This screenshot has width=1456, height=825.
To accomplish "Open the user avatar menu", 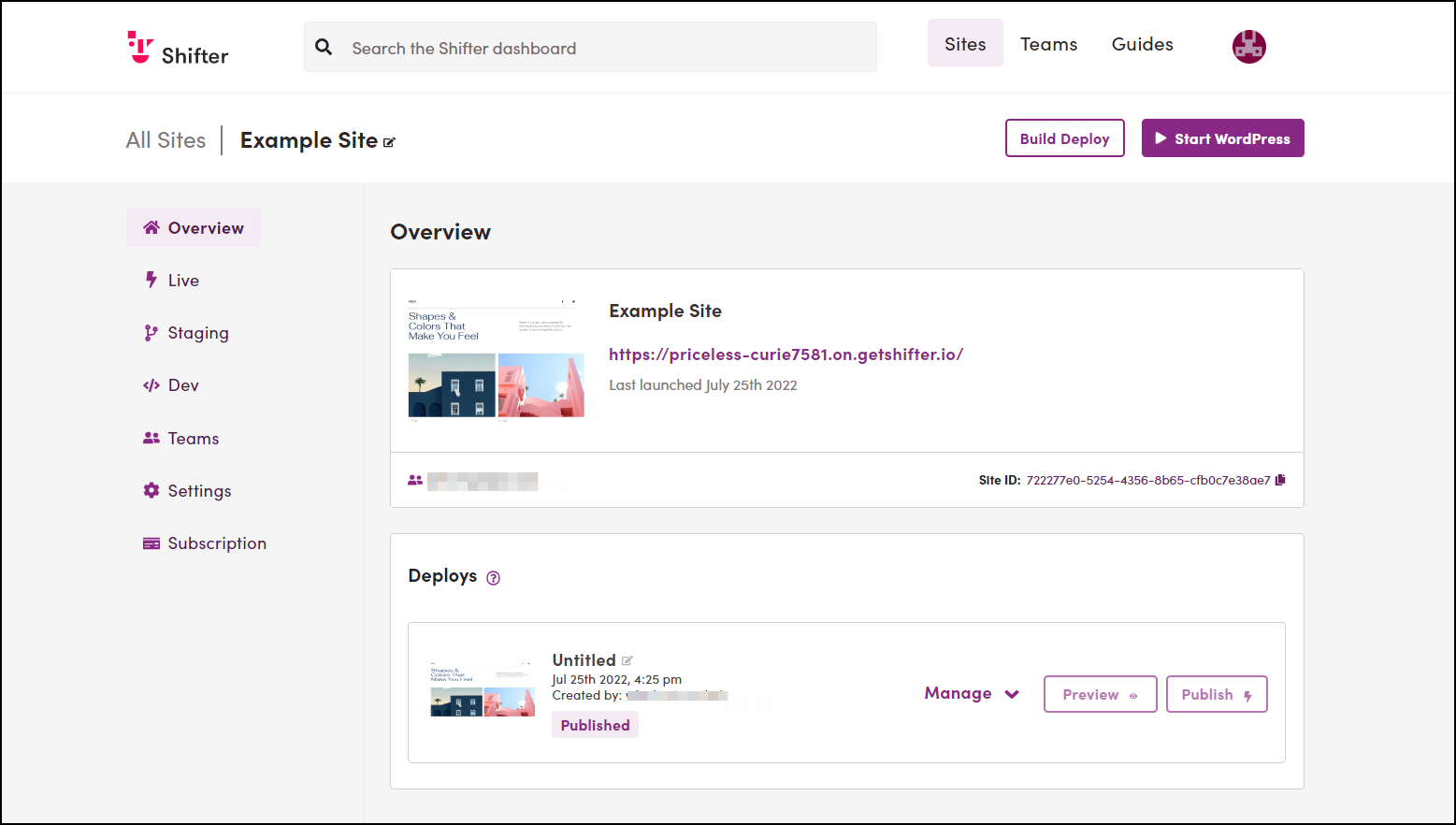I will [x=1248, y=46].
